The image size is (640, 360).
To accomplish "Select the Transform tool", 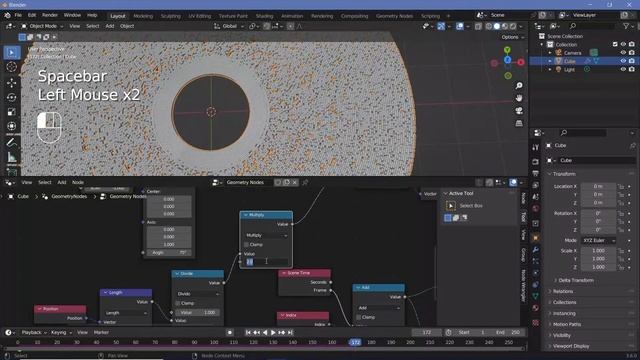I will (x=12, y=126).
